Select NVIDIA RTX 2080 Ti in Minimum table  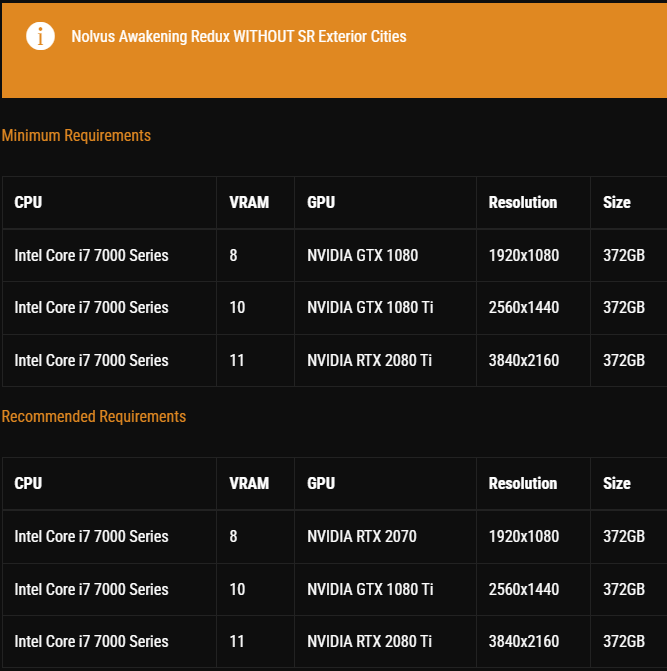pos(369,360)
